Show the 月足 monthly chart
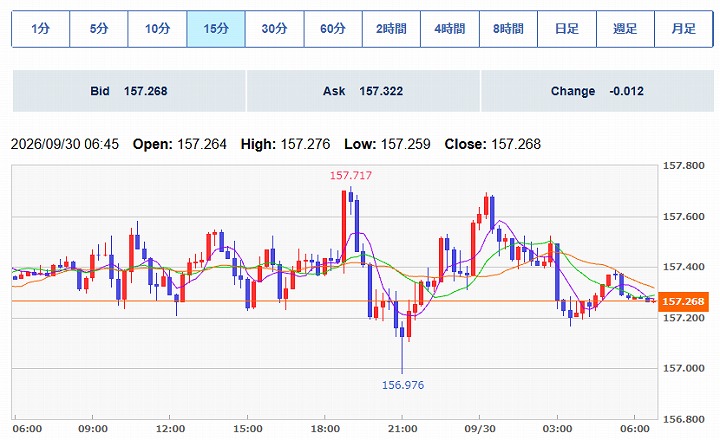720x440 pixels. click(x=684, y=29)
